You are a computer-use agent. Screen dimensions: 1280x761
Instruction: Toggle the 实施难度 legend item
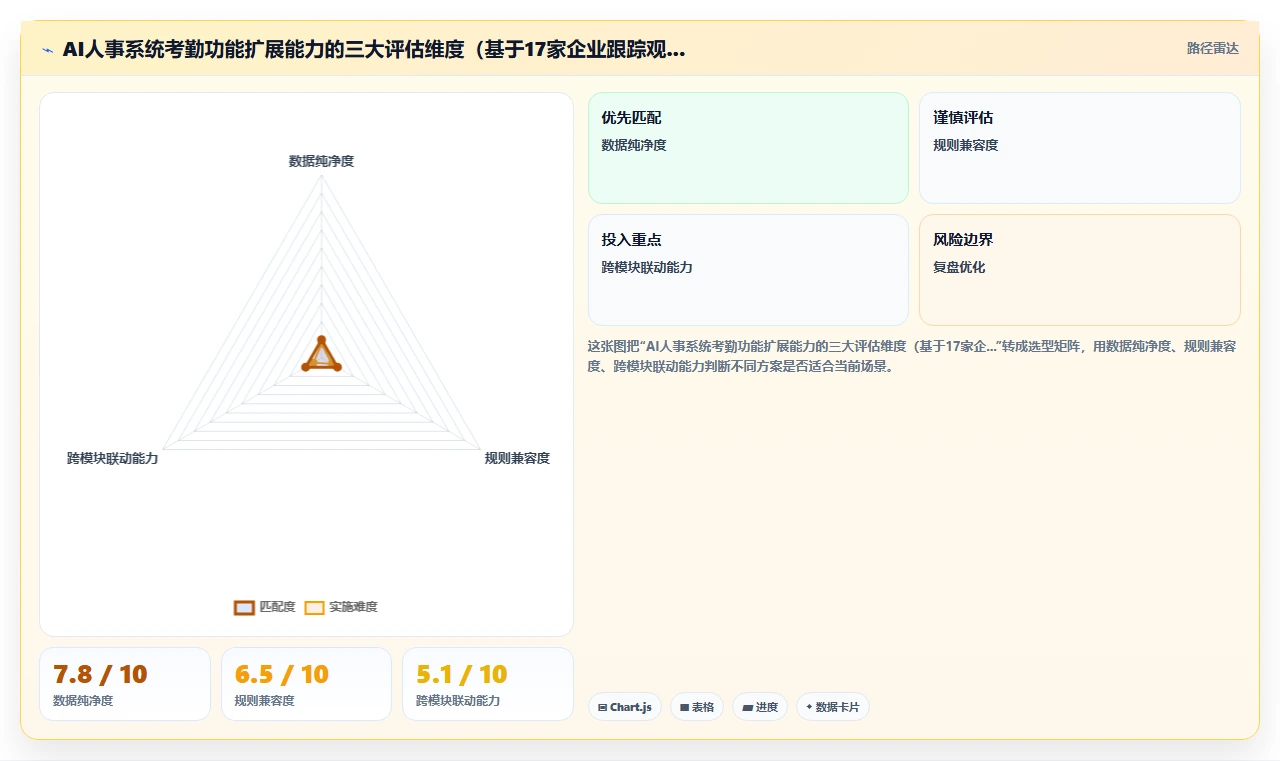coord(341,607)
